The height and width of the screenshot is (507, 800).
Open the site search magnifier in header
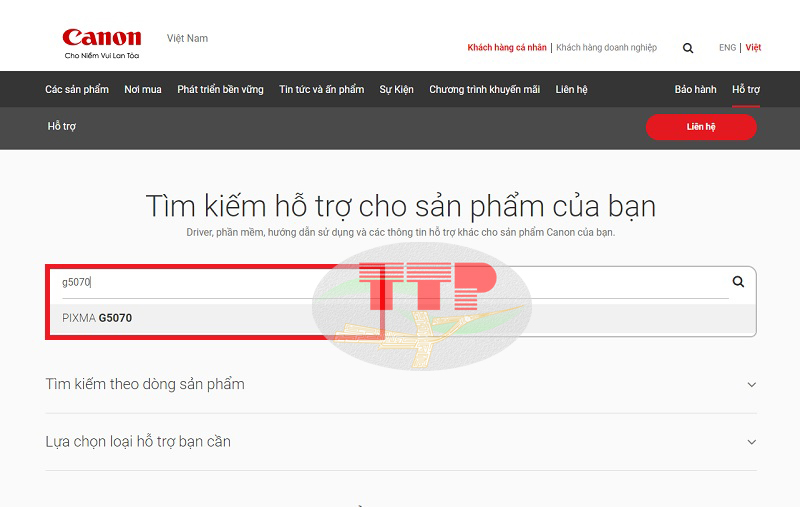click(688, 48)
